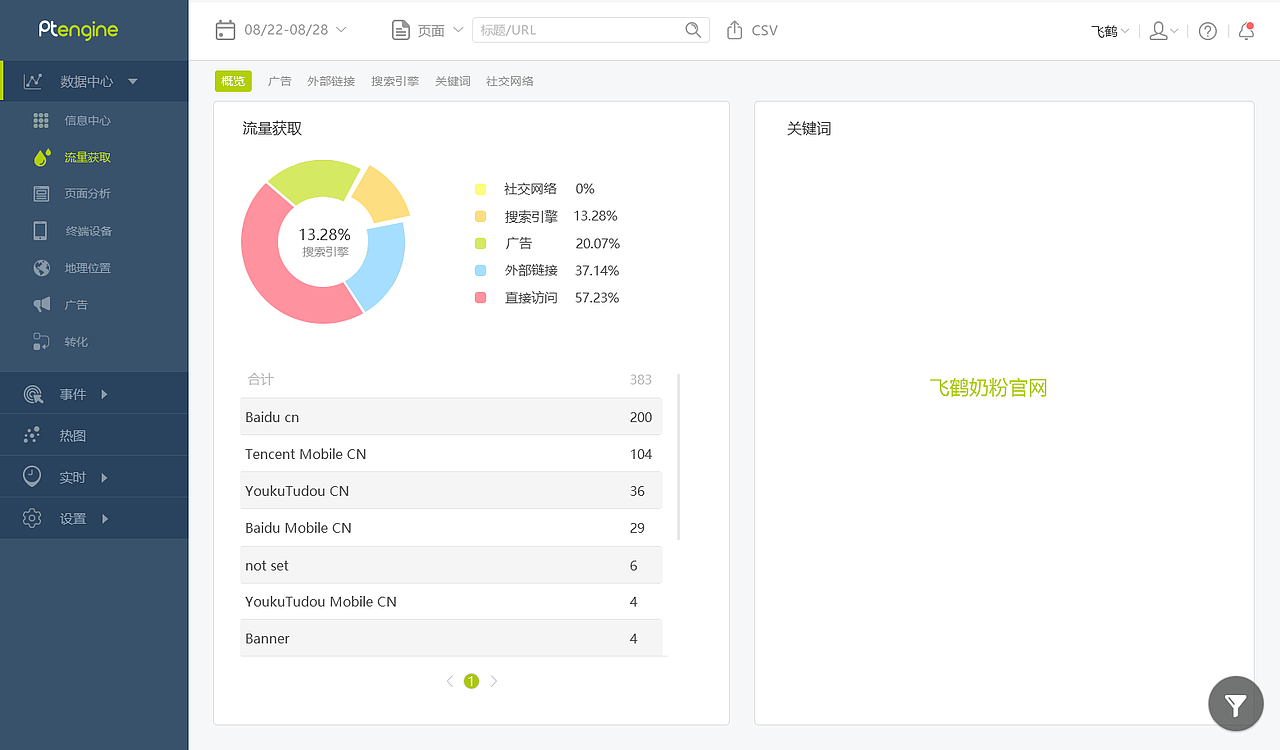Switch to the 社交网络 tab

(x=510, y=81)
